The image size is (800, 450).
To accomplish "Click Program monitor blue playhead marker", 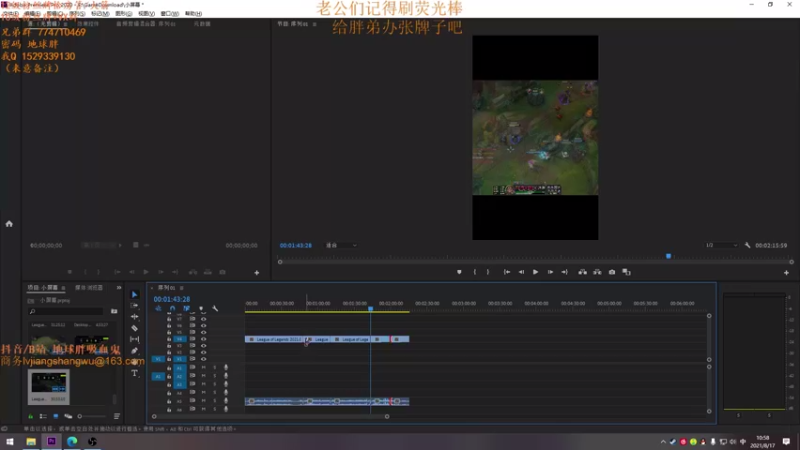I will [668, 256].
